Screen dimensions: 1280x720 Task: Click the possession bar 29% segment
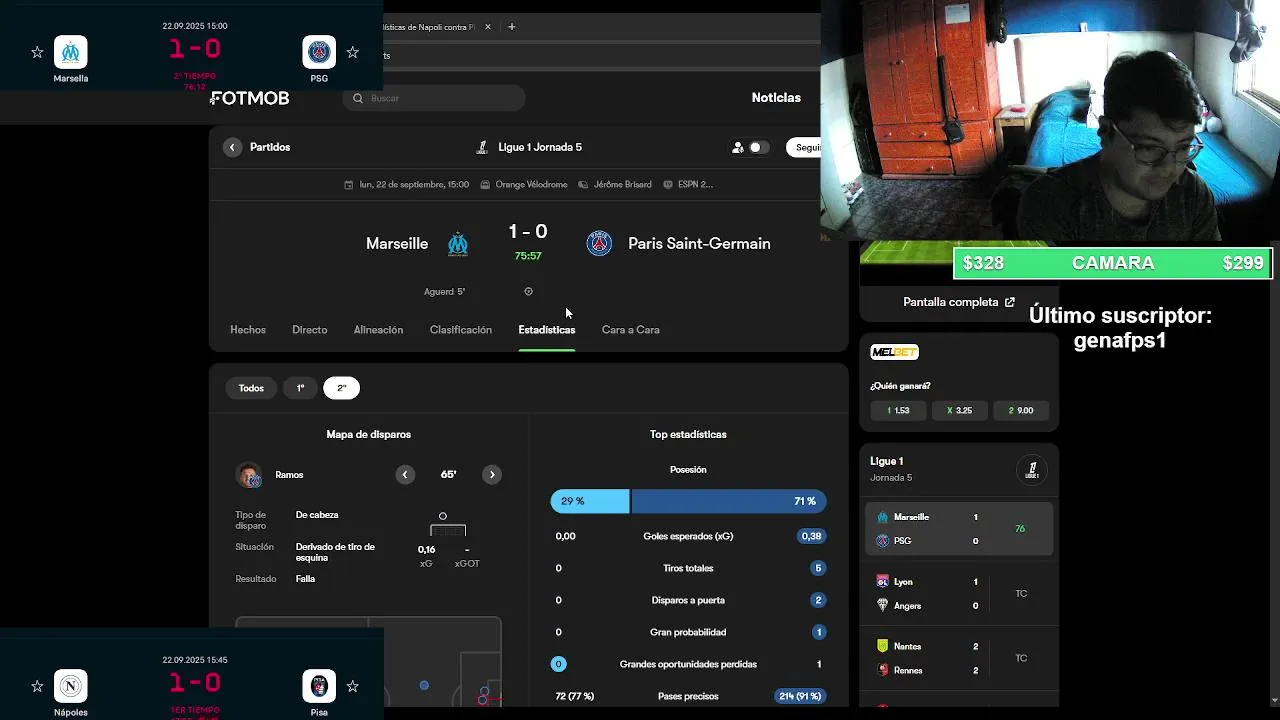590,501
